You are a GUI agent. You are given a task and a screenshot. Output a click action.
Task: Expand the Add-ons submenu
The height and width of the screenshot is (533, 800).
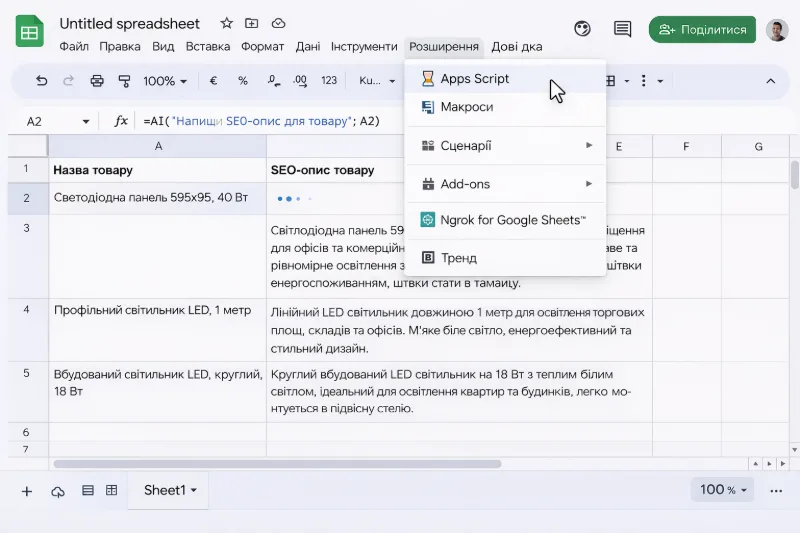[506, 184]
